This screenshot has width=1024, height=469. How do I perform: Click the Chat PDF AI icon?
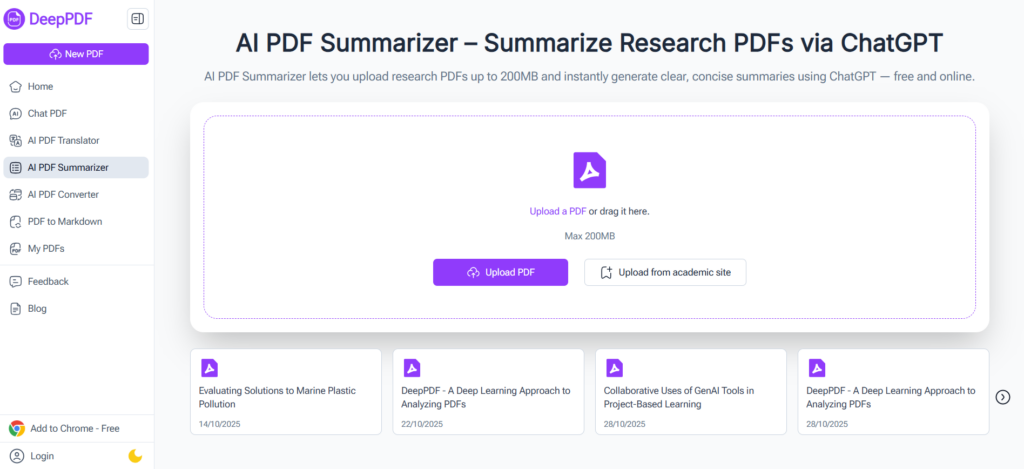[16, 114]
